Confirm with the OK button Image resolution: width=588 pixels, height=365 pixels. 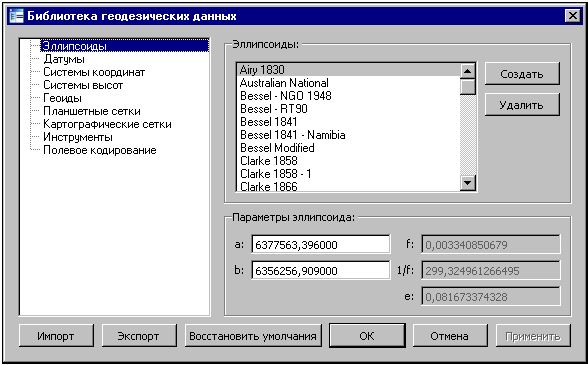pos(367,336)
